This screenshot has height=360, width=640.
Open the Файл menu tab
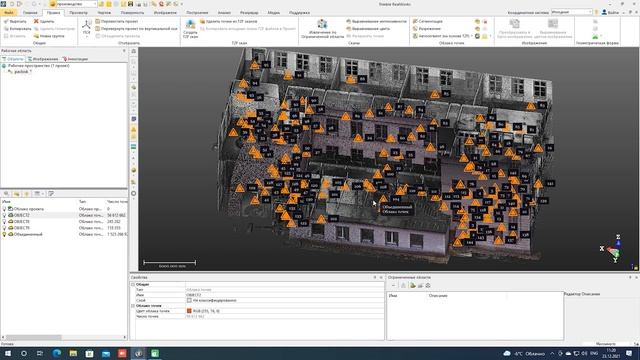[9, 13]
